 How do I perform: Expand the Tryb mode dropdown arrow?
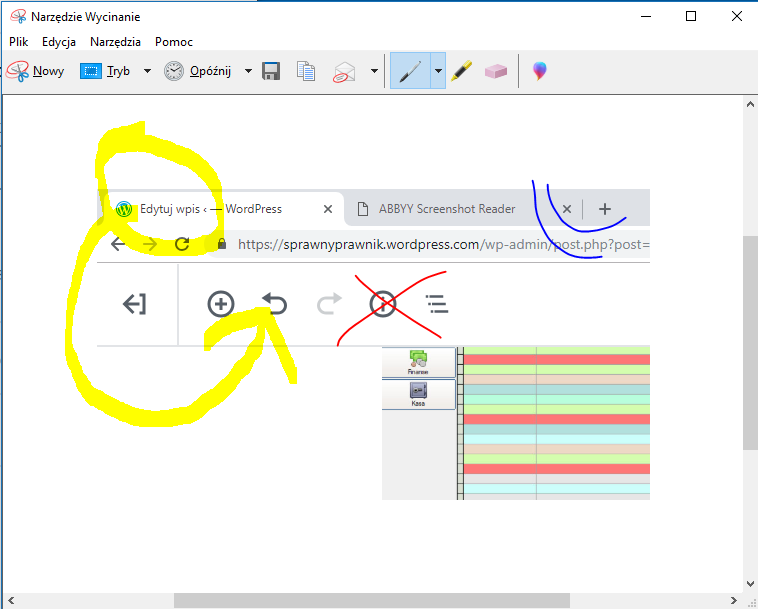147,71
